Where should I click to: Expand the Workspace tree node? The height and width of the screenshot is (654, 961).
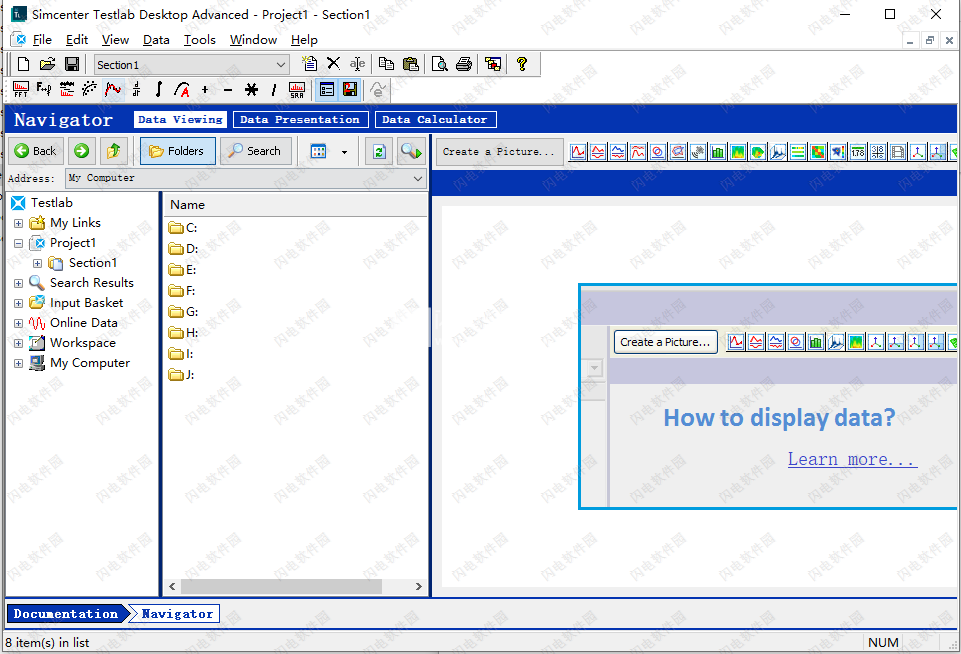click(18, 343)
